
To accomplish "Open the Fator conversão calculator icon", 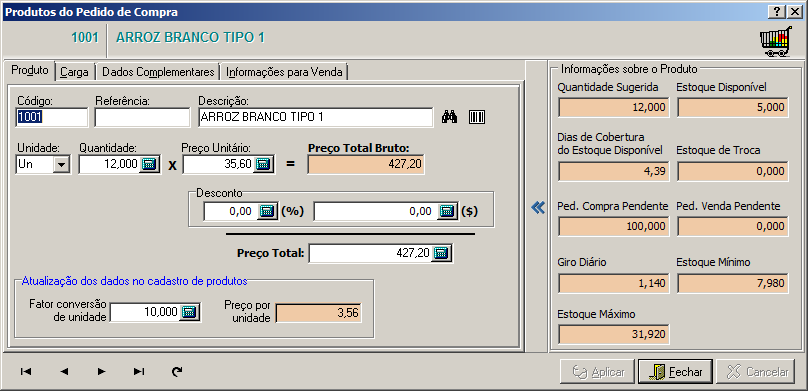I will click(190, 312).
